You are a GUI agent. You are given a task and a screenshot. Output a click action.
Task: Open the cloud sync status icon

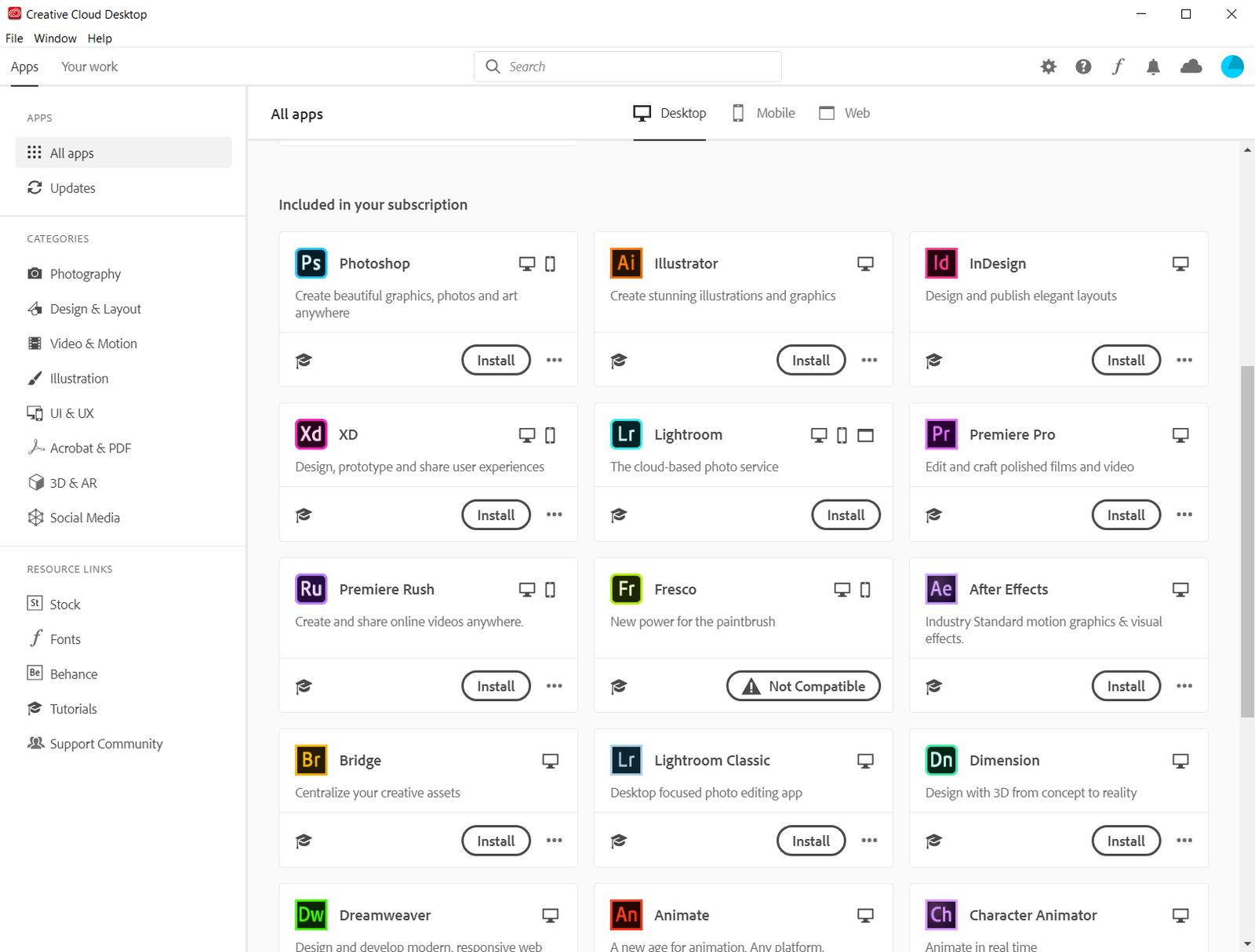(x=1191, y=67)
